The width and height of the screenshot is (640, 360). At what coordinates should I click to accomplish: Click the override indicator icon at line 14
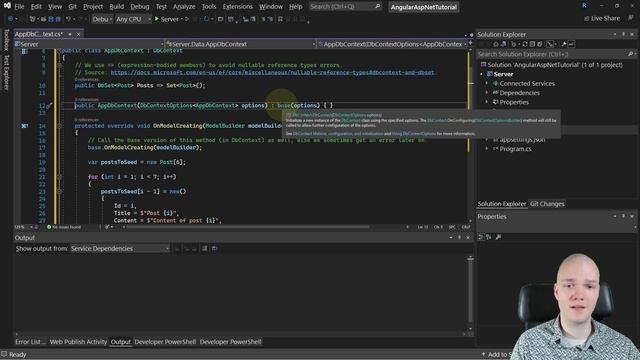[x=24, y=126]
